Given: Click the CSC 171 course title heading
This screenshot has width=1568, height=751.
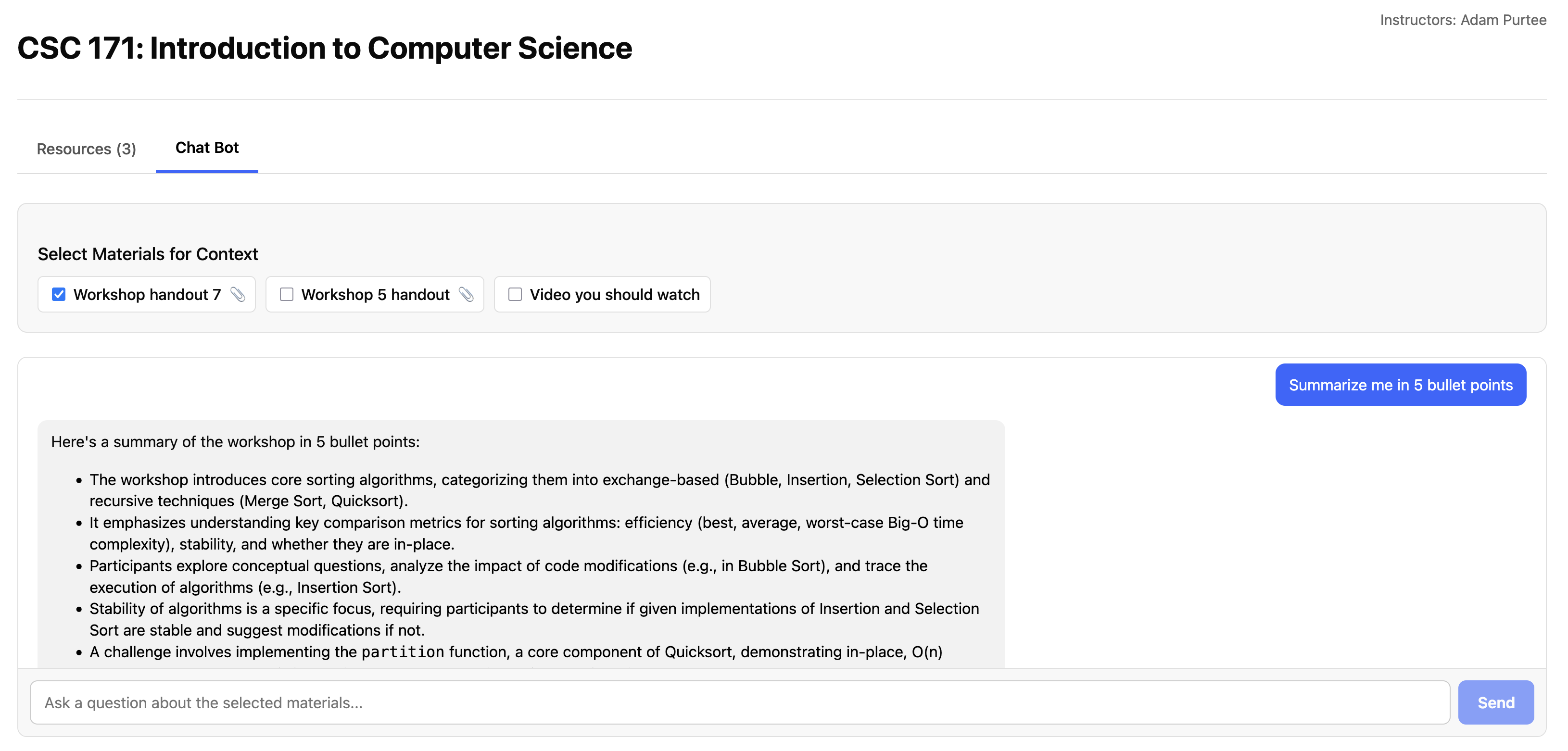Looking at the screenshot, I should [x=325, y=48].
